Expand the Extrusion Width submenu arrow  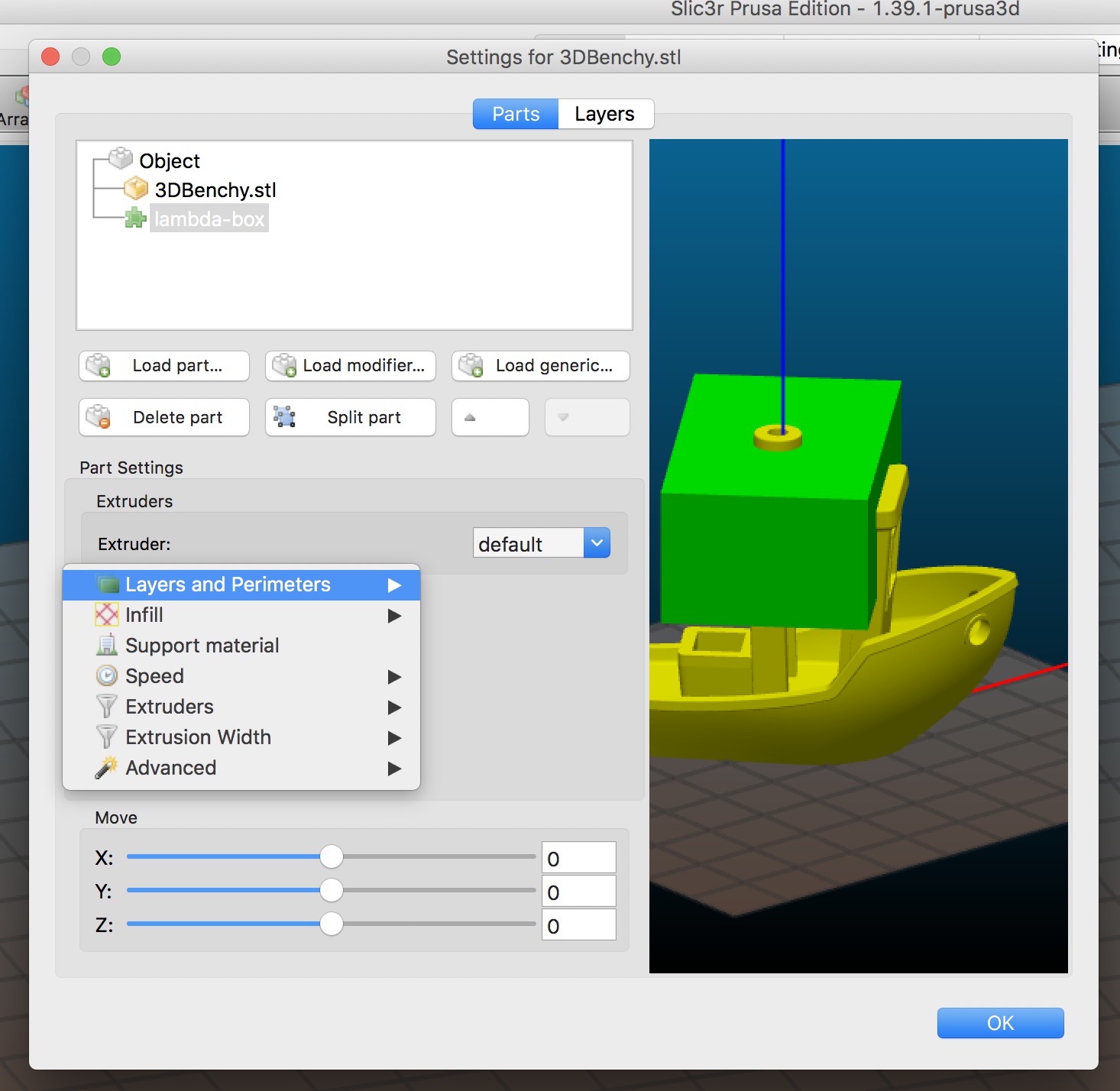394,738
